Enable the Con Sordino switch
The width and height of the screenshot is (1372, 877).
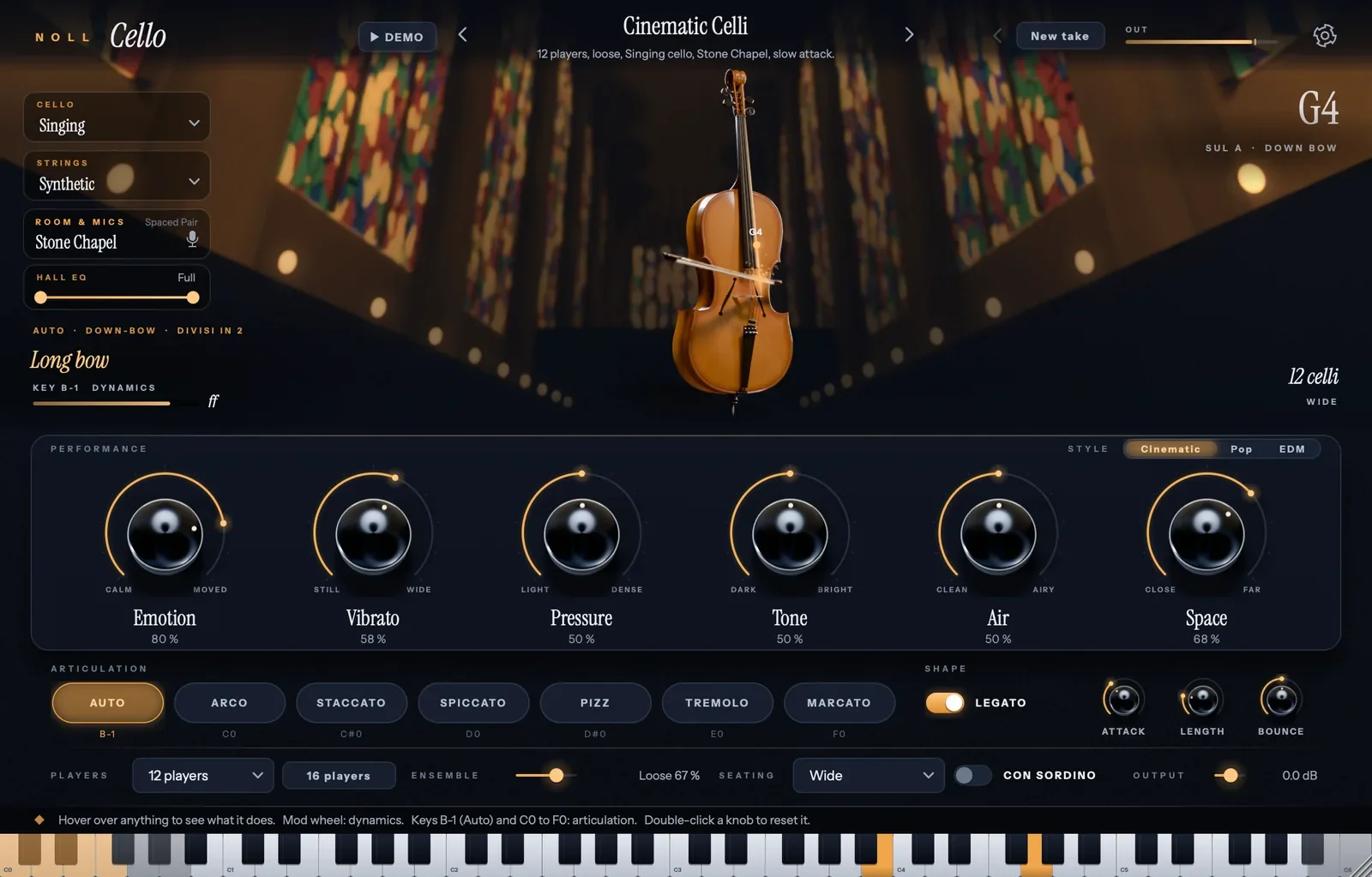pyautogui.click(x=972, y=775)
